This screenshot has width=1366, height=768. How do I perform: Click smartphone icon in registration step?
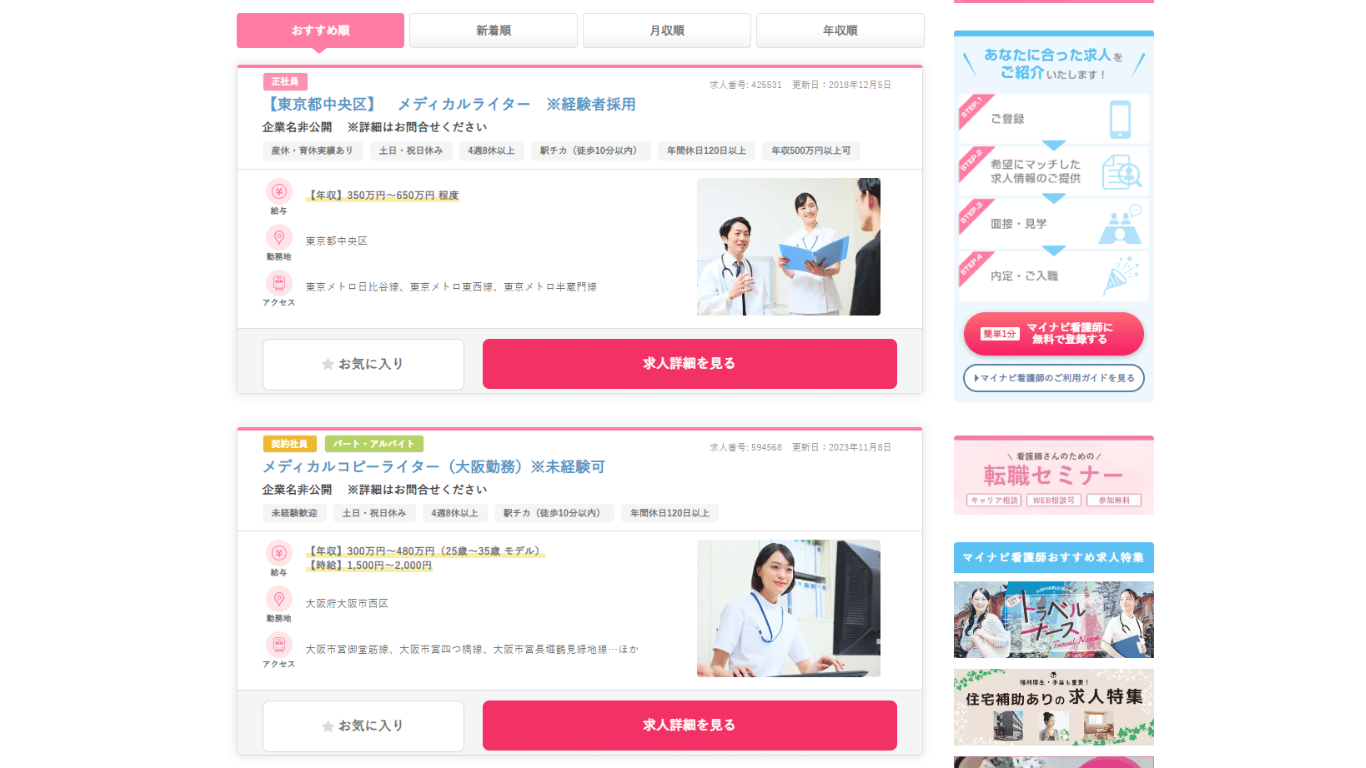pos(1120,119)
